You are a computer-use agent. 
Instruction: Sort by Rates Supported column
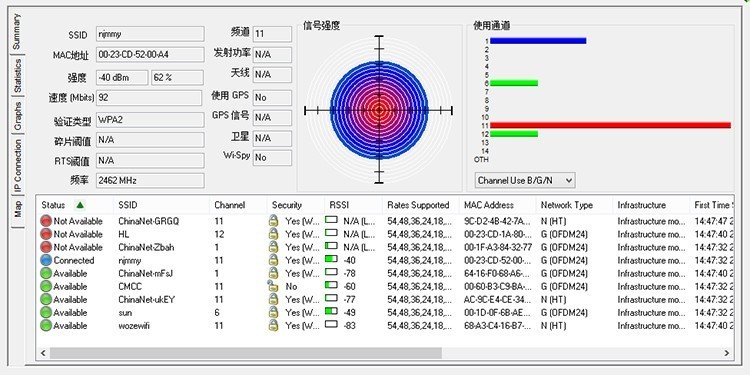(x=420, y=205)
